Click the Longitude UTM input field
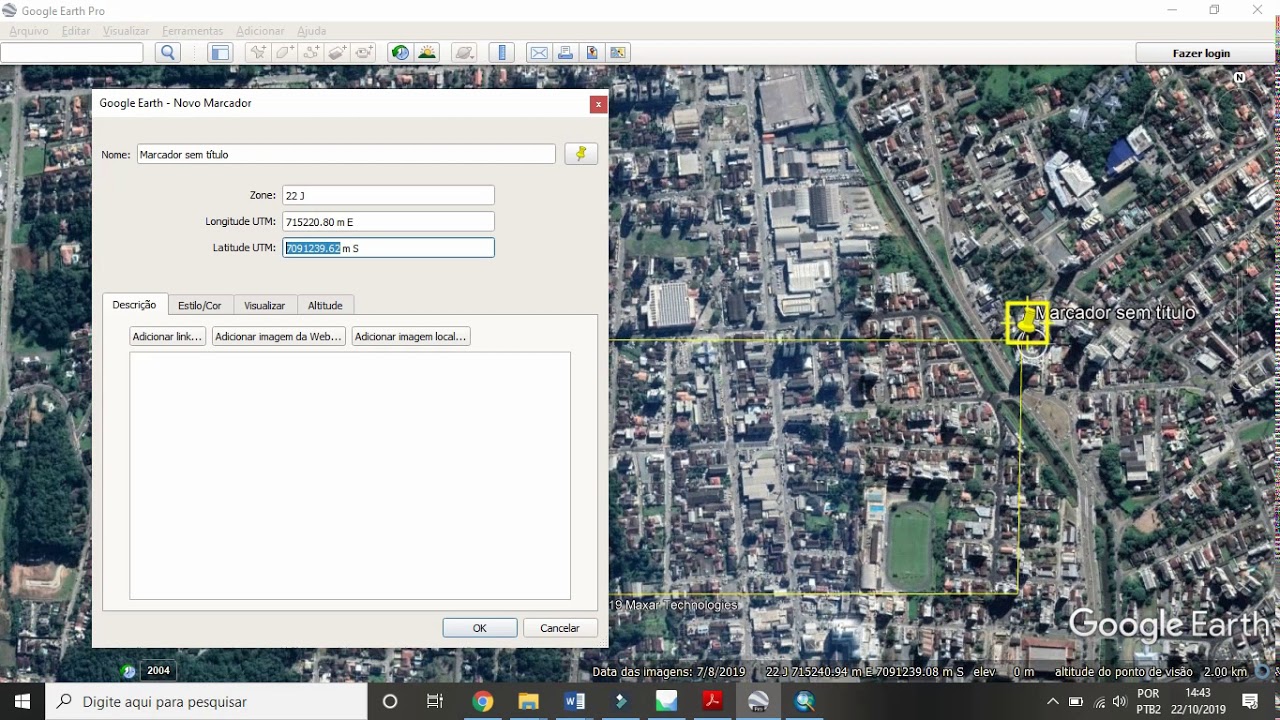The height and width of the screenshot is (720, 1280). [x=388, y=221]
